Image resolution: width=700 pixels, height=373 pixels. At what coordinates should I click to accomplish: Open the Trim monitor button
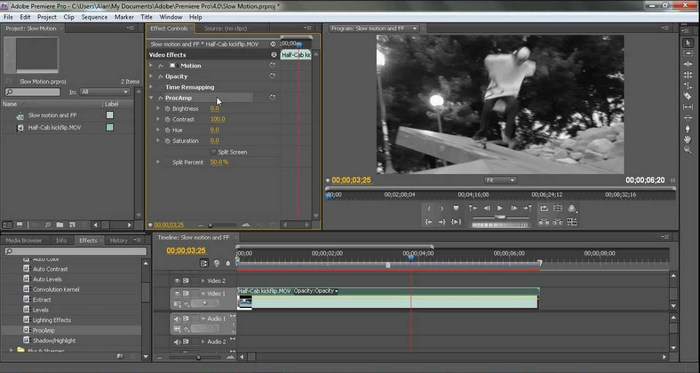coord(572,221)
